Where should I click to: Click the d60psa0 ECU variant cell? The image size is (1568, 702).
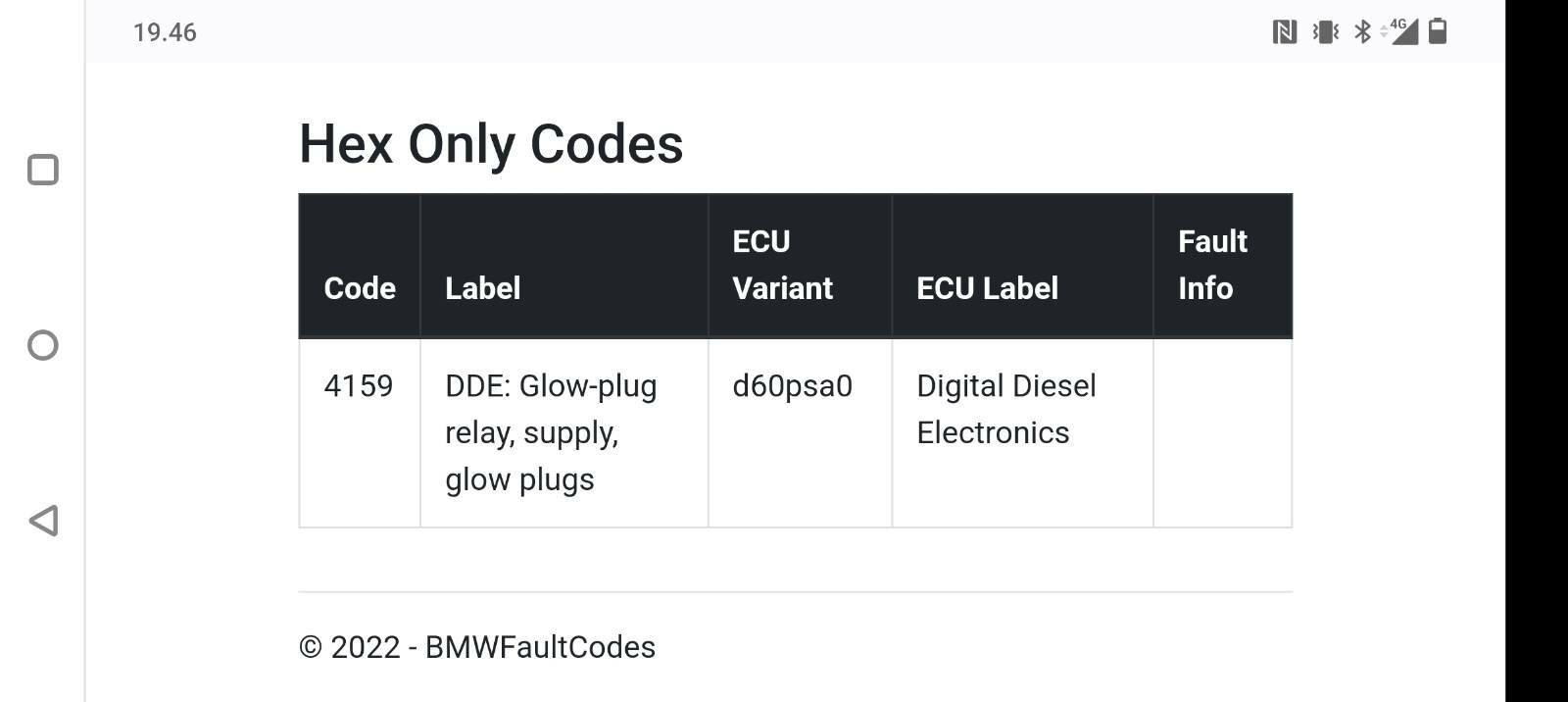pyautogui.click(x=800, y=433)
